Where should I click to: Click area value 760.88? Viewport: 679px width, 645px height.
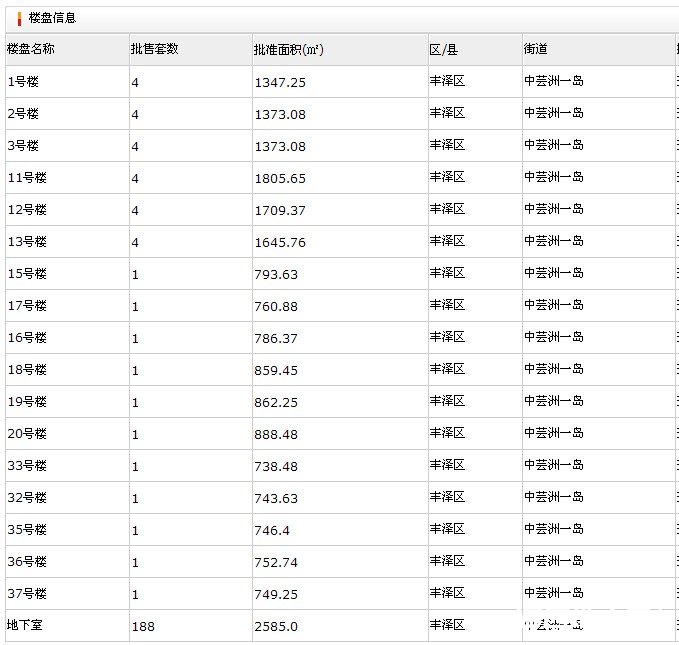pos(276,307)
